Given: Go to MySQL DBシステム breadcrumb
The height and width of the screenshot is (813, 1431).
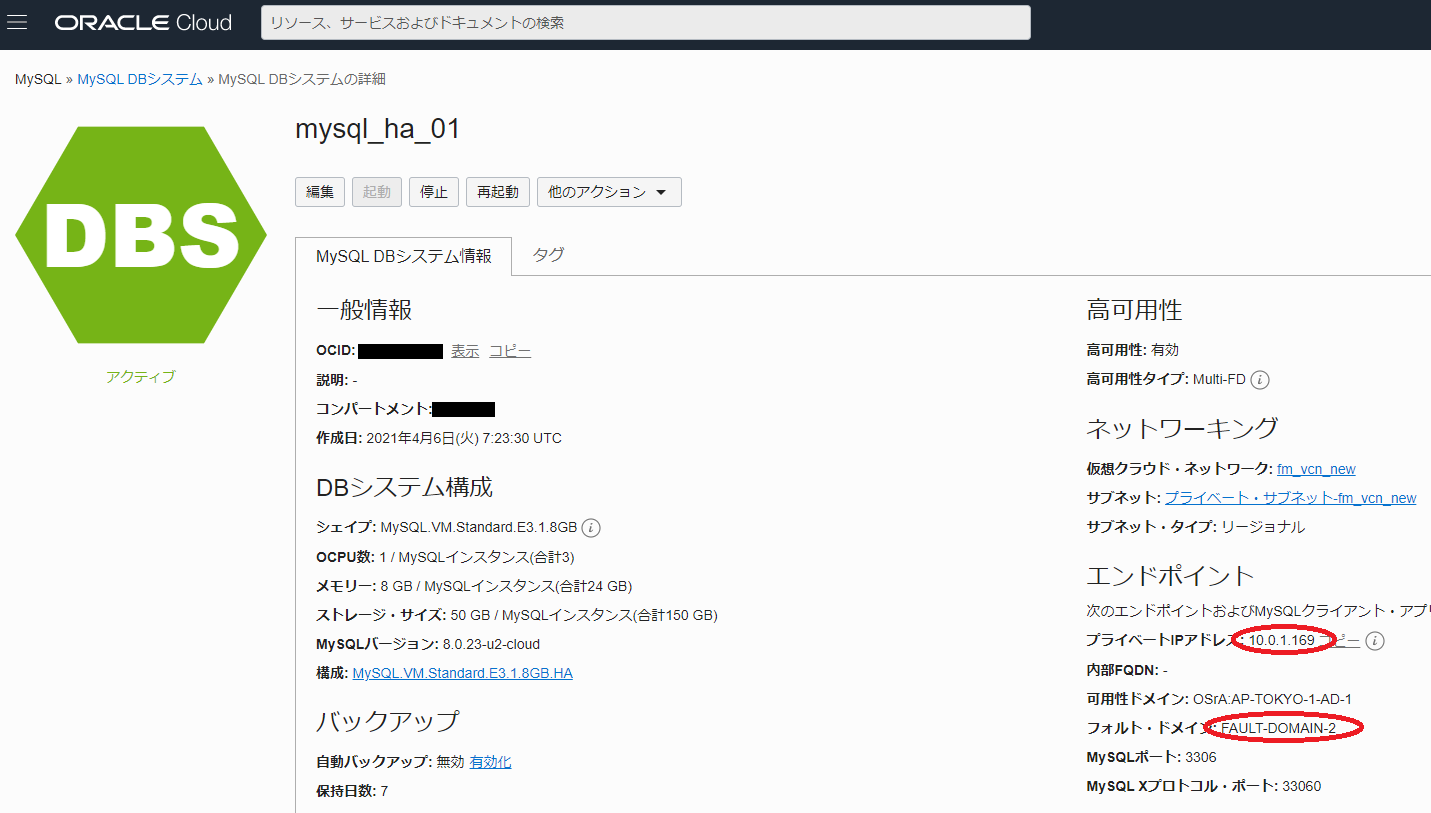Looking at the screenshot, I should (140, 79).
